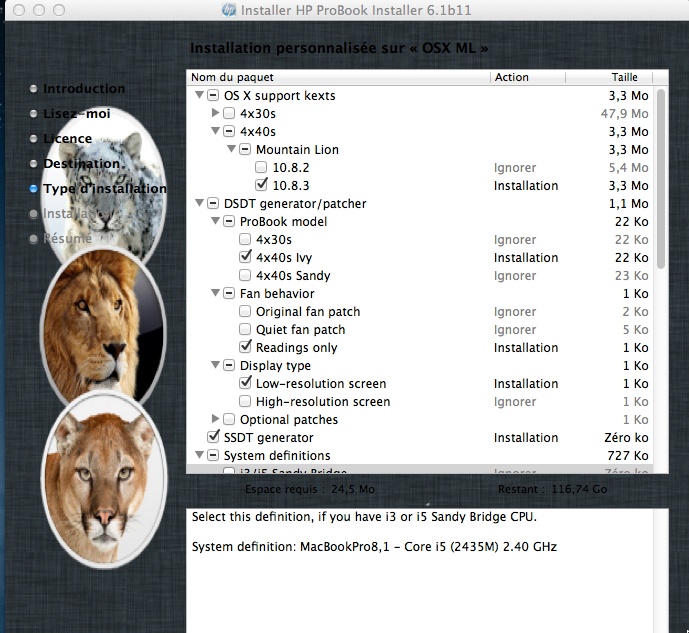Uncheck the 10.8.3 checkbox
Image resolution: width=689 pixels, height=633 pixels.
[261, 184]
